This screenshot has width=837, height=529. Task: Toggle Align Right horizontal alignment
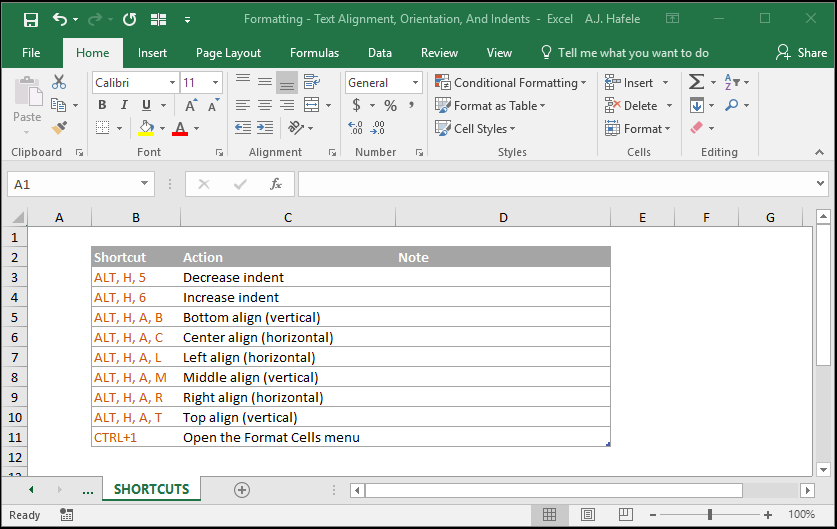pos(287,105)
